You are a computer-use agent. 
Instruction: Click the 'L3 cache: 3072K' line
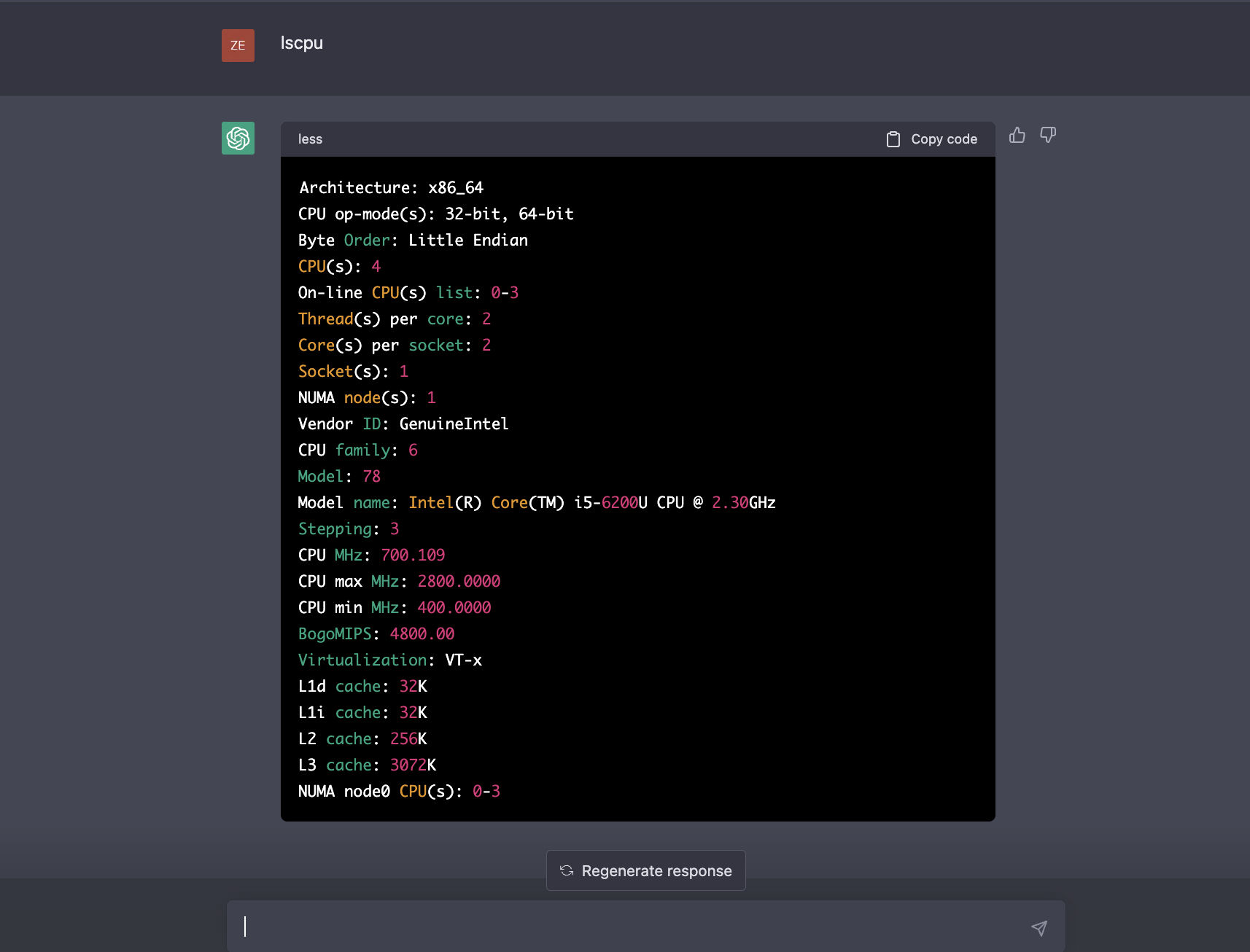367,765
